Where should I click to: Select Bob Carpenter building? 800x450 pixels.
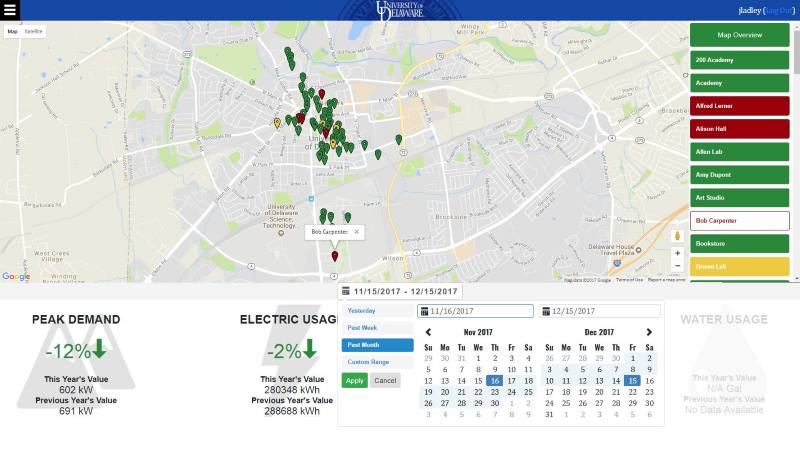[739, 220]
